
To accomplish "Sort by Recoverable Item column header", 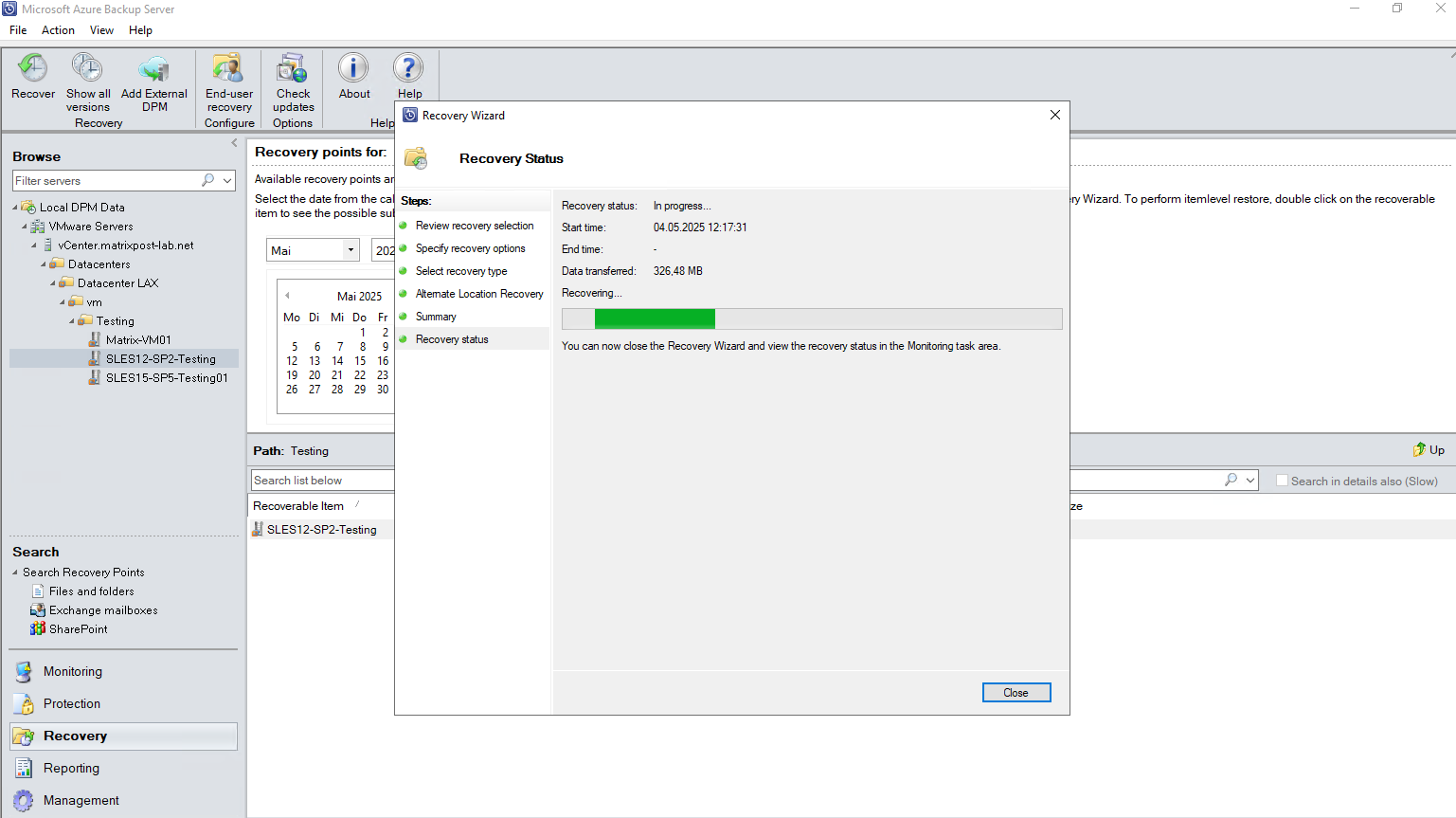I will [298, 506].
